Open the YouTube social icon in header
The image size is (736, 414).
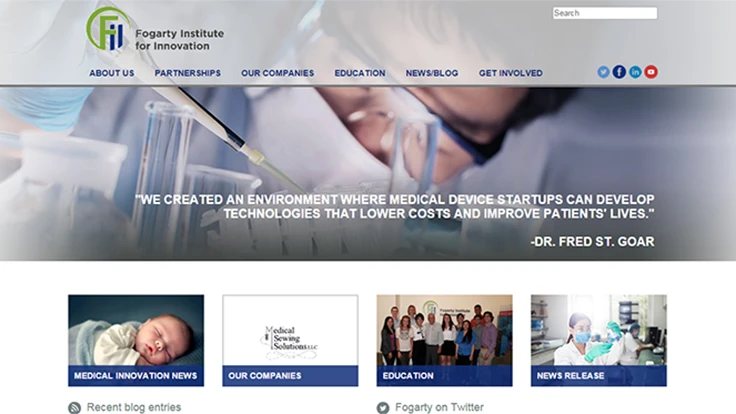tap(651, 72)
